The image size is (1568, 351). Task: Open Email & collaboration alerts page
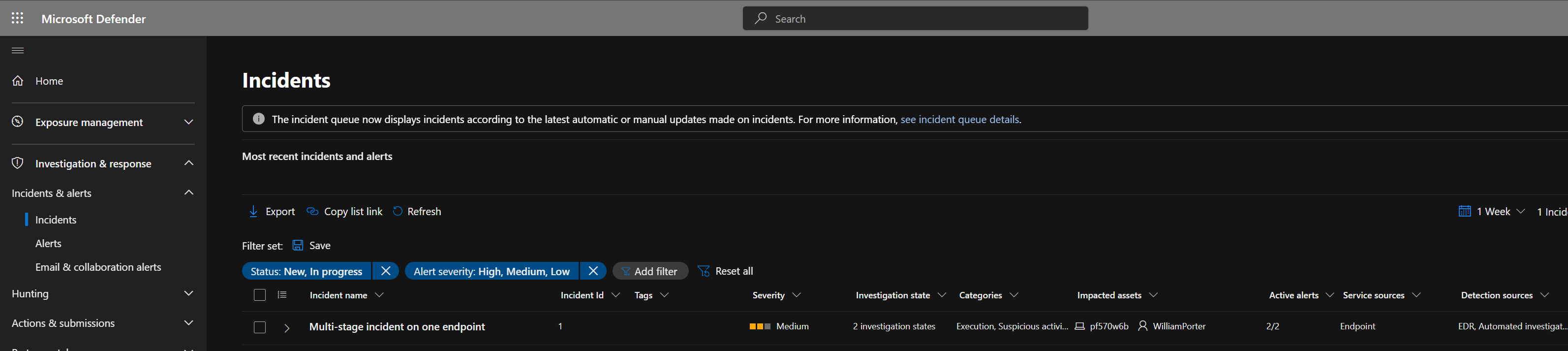point(98,267)
